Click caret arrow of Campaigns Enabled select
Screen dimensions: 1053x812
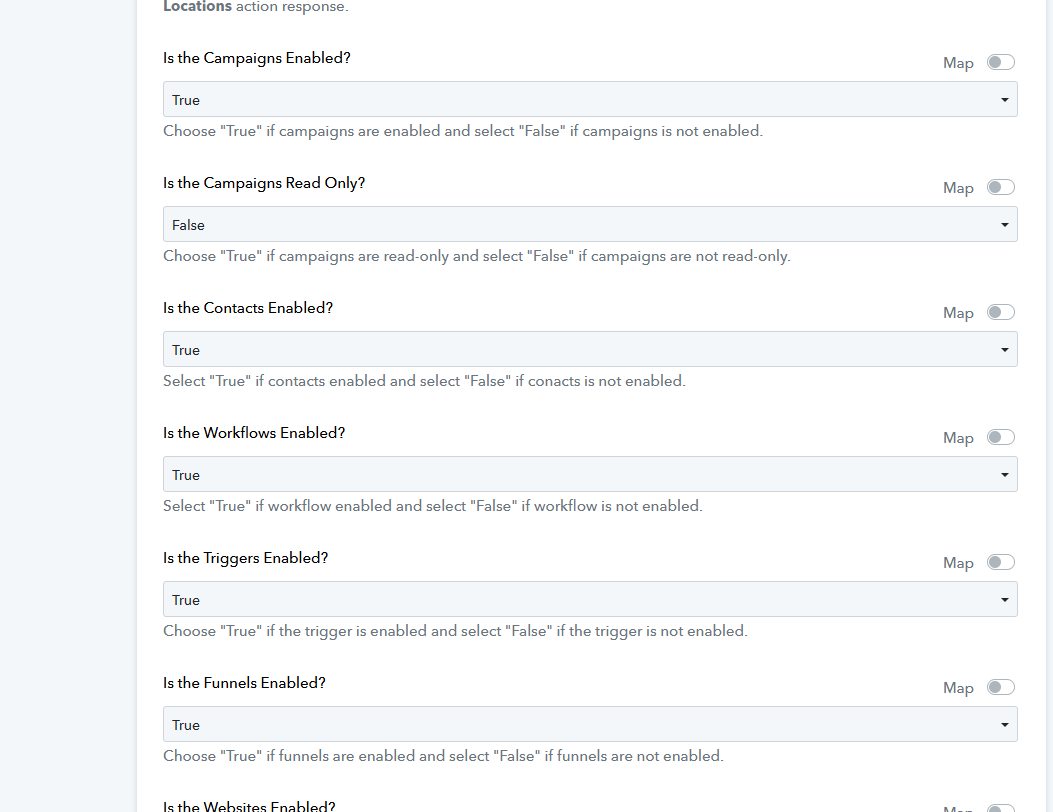[1005, 100]
